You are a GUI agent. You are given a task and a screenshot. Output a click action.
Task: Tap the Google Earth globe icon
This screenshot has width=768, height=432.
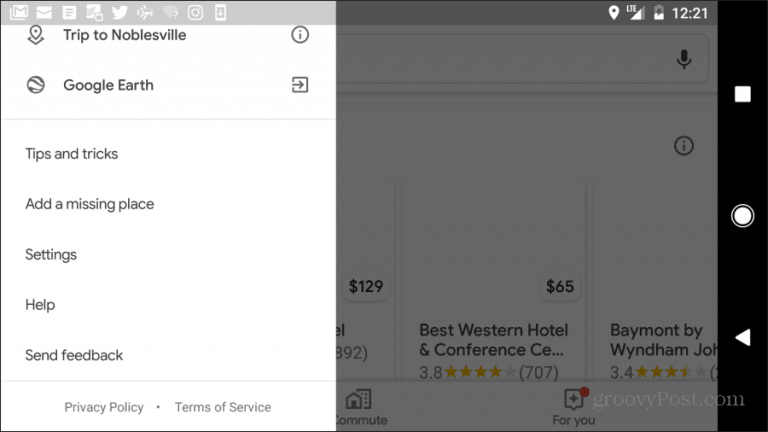[x=36, y=85]
